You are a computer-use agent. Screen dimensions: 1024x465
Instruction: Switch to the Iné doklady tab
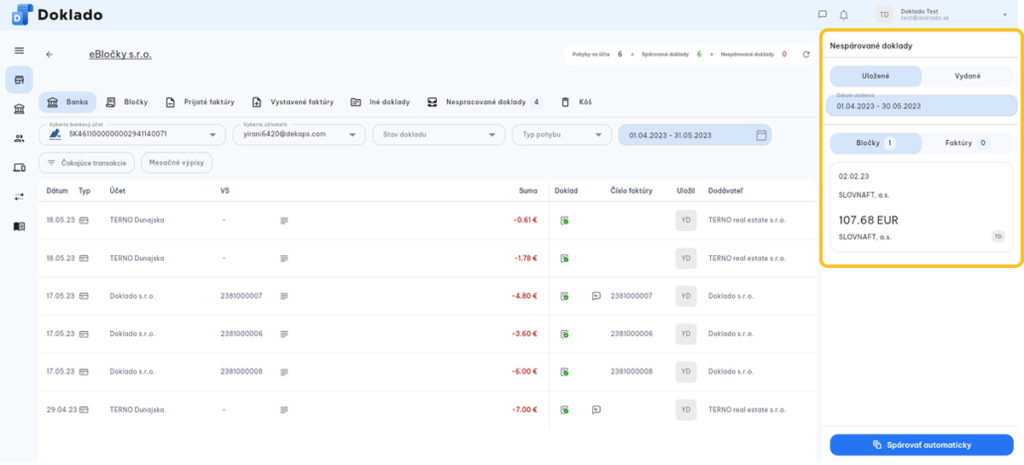[380, 103]
